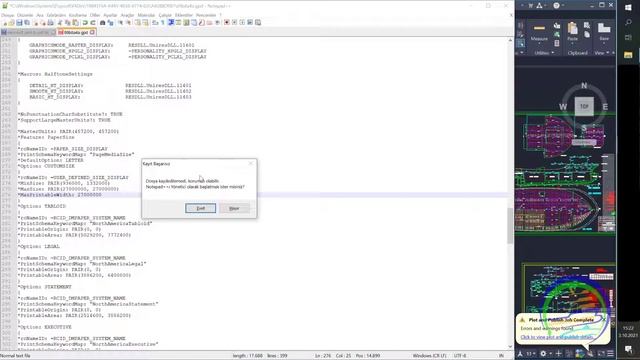The image size is (640, 360).
Task: Click the Save All icon in Notepad++ toolbar
Action: 27,22
